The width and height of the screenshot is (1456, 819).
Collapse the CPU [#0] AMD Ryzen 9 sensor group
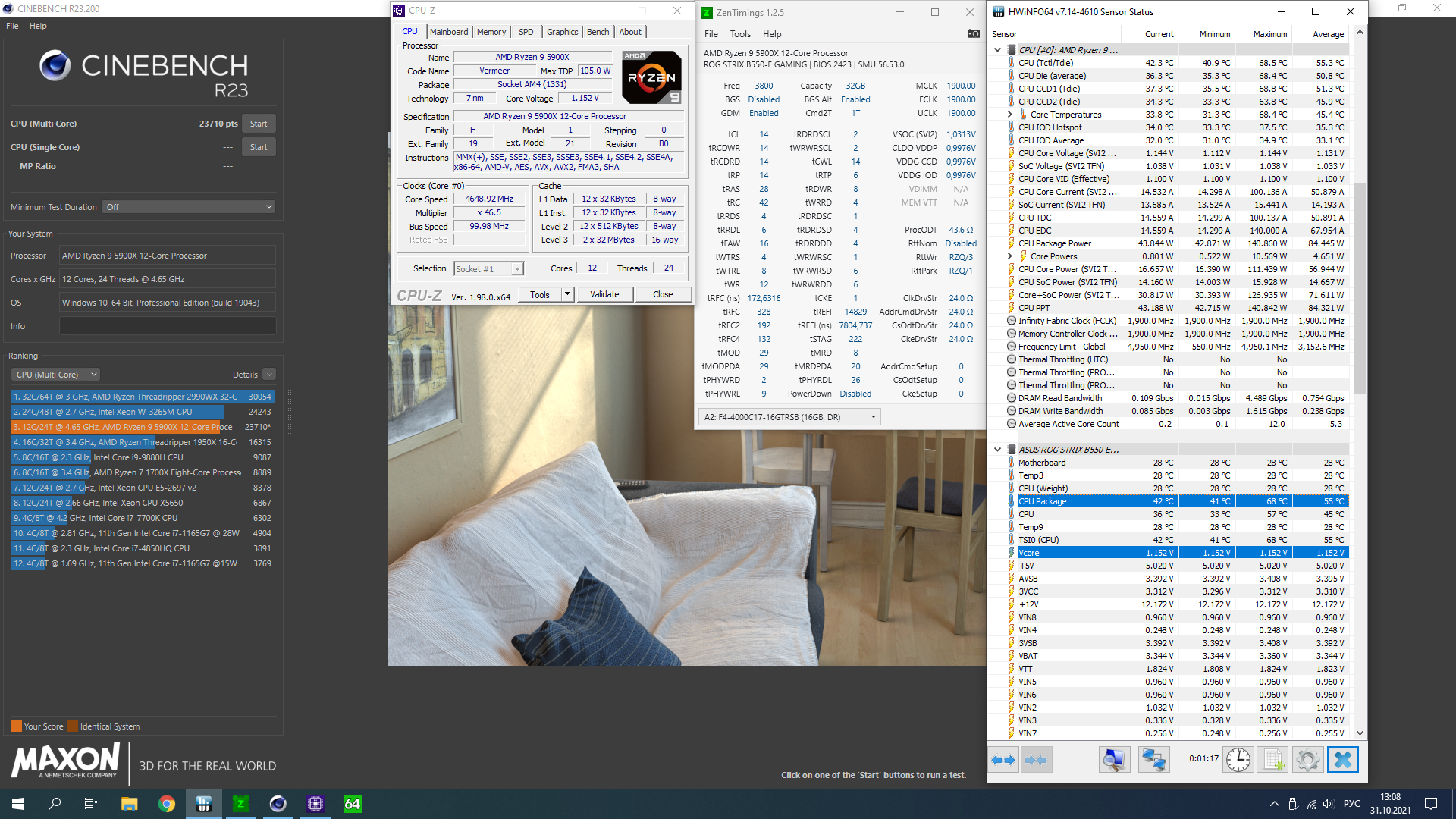pos(997,50)
